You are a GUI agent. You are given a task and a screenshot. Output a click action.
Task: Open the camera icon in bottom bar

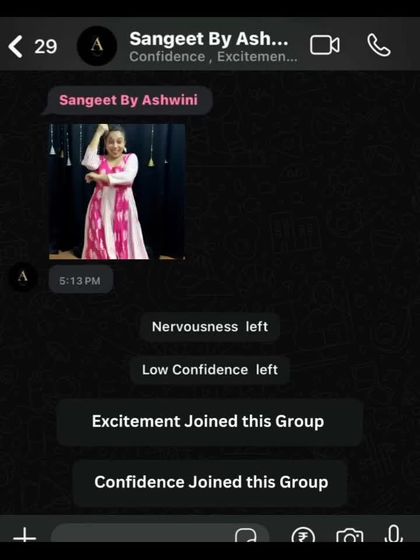pos(350,535)
